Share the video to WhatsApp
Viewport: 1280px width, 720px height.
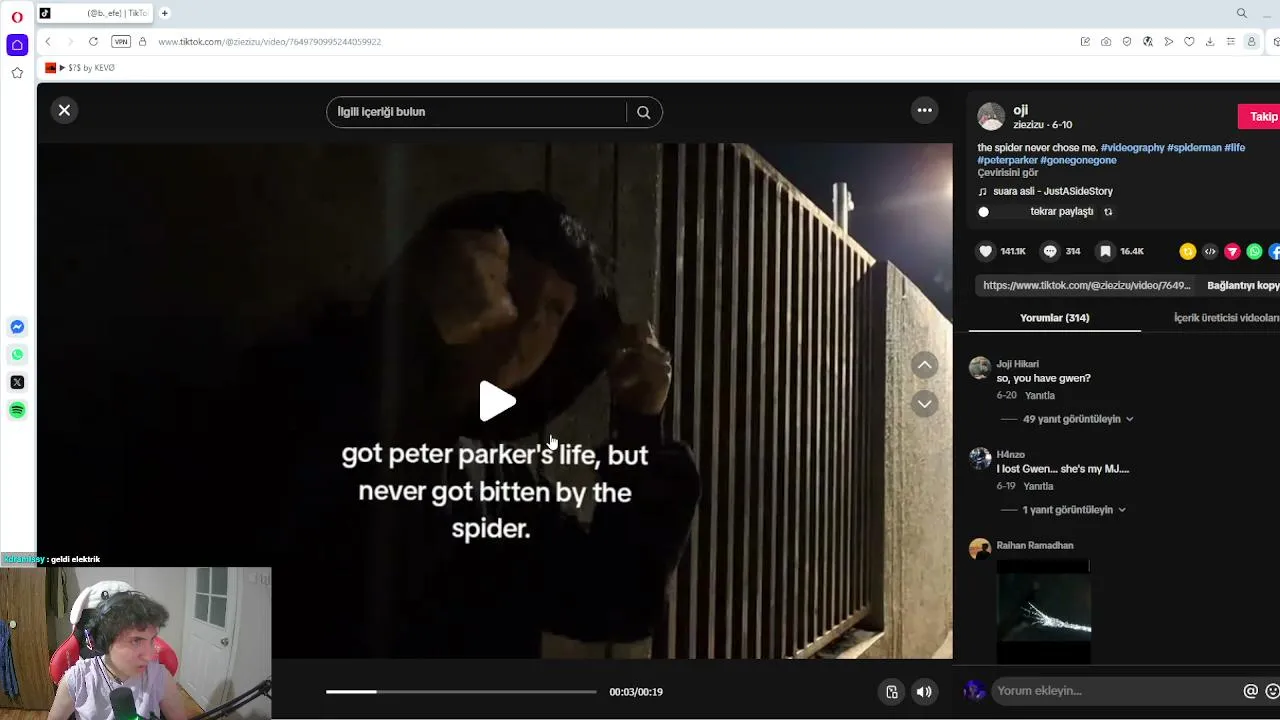point(1254,252)
